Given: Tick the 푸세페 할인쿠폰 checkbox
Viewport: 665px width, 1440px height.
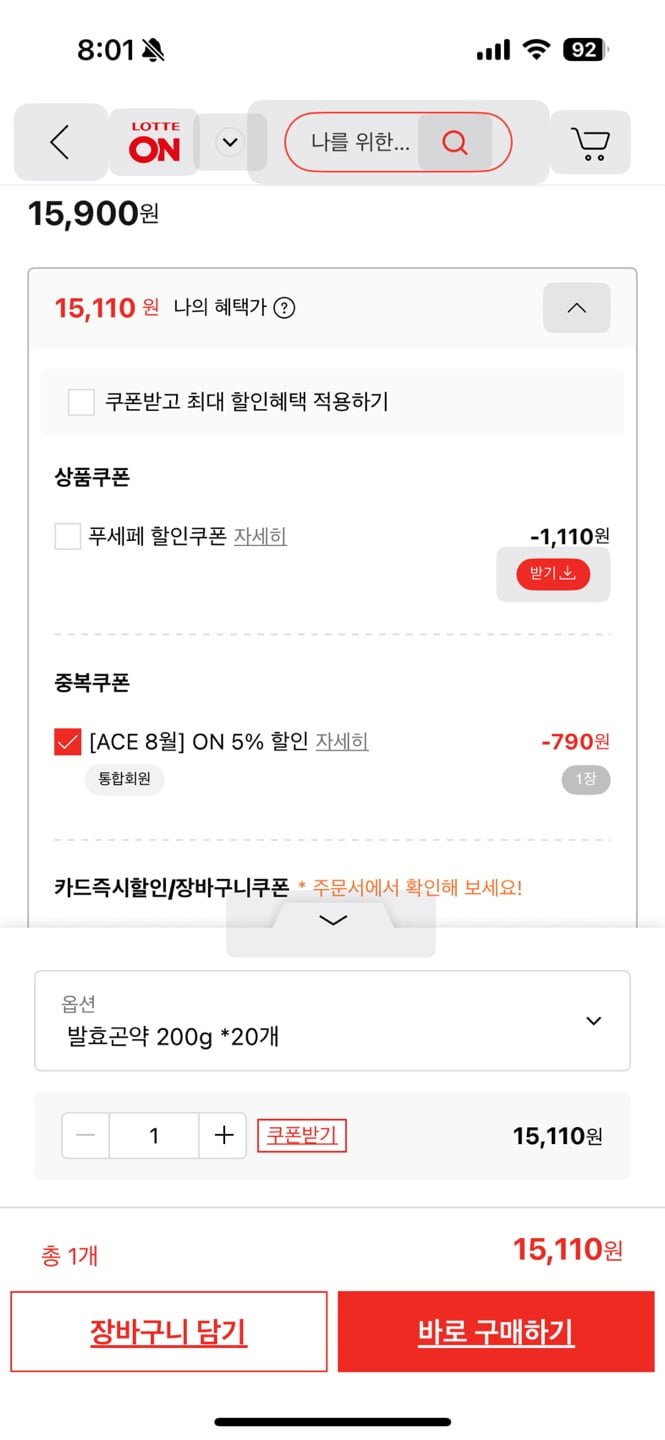Looking at the screenshot, I should pyautogui.click(x=68, y=537).
